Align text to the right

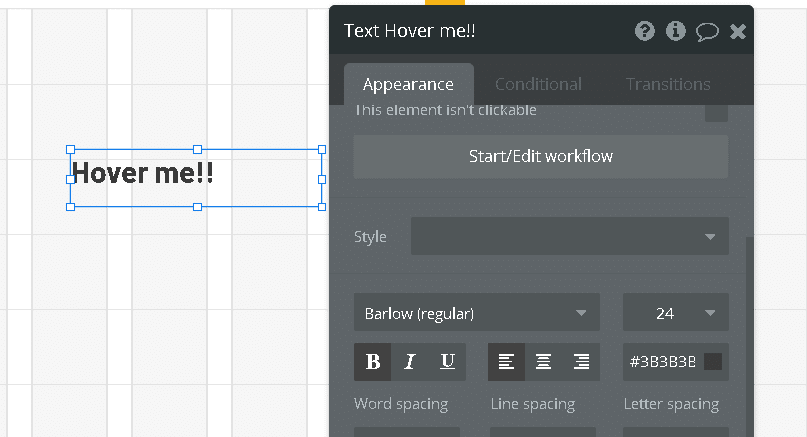pos(581,362)
